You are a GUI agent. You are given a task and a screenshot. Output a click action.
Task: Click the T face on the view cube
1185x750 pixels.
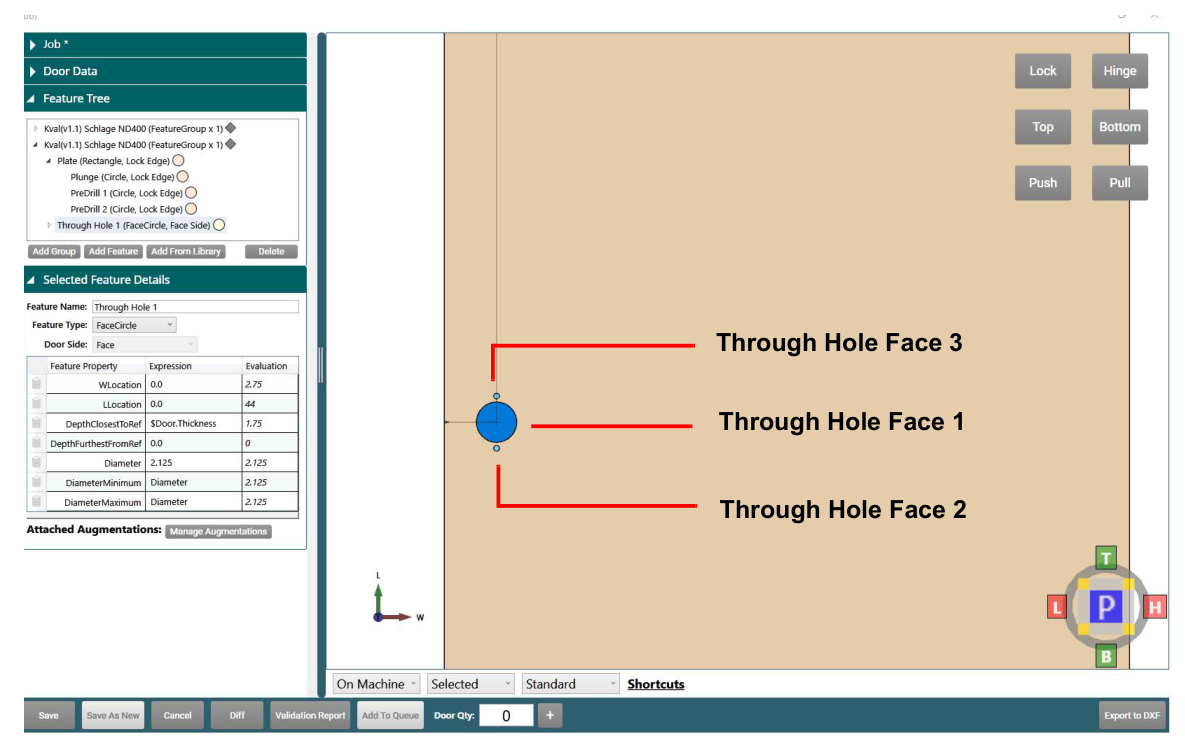point(1106,558)
